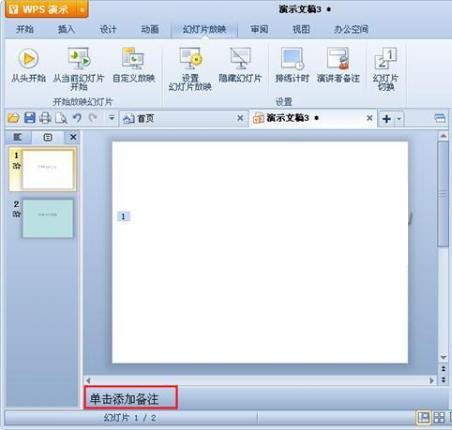Switch to normal view button in status bar

[x=424, y=417]
